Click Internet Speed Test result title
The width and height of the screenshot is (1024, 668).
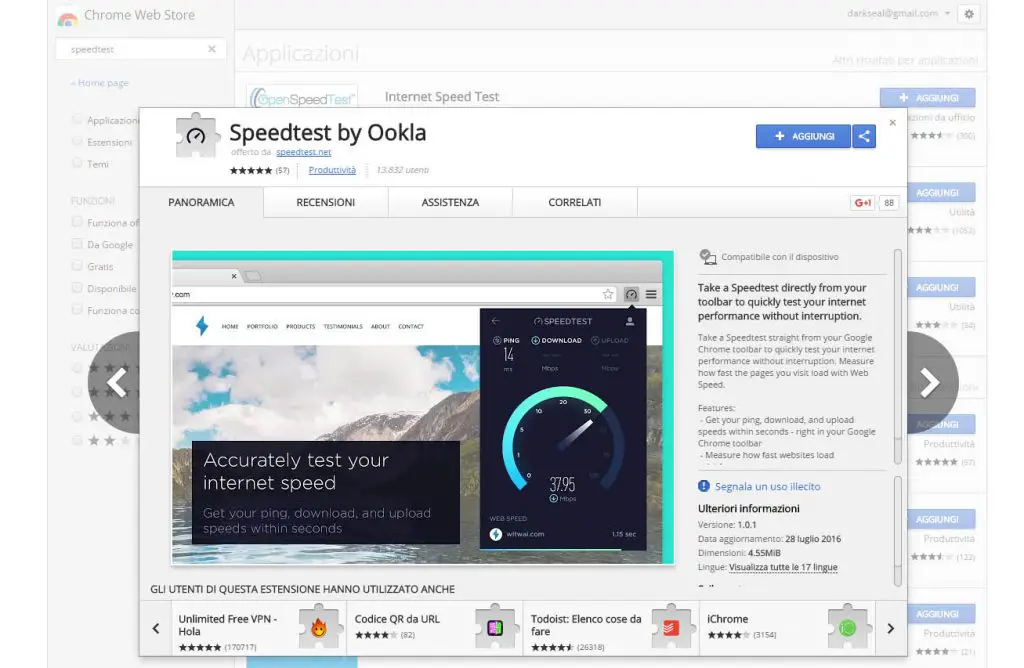pyautogui.click(x=442, y=97)
